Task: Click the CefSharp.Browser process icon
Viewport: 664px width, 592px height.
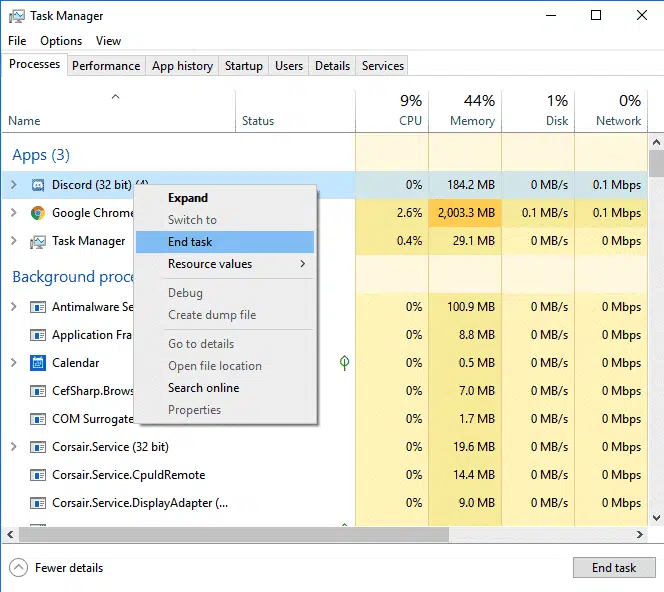Action: point(38,391)
